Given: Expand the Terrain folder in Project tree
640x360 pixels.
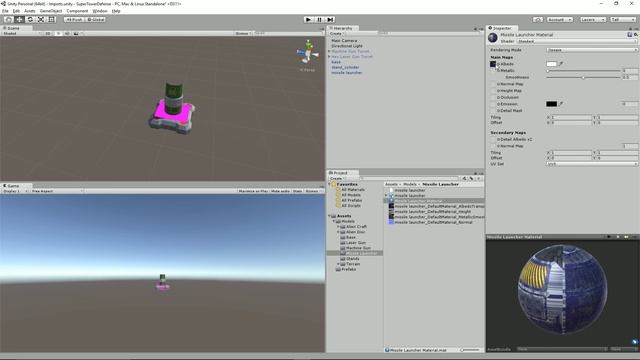Looking at the screenshot, I should tap(338, 264).
